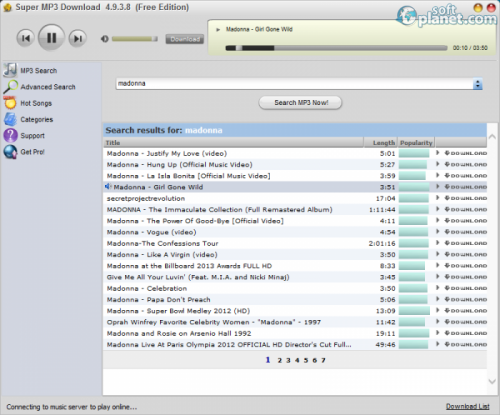500x415 pixels.
Task: Click the Get Pro globe icon
Action: 10,152
